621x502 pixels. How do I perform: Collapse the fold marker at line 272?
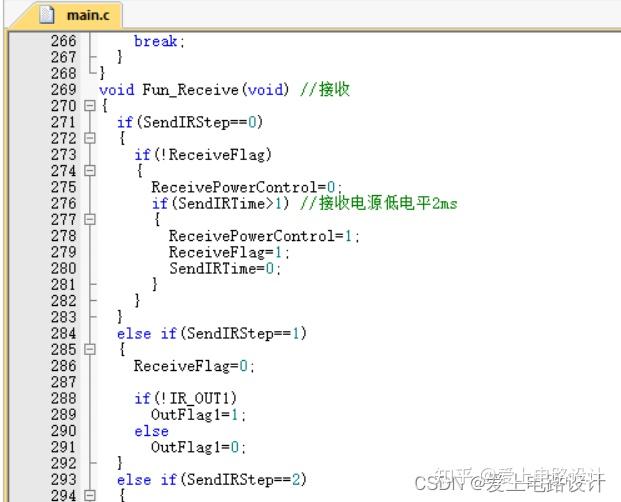[x=90, y=138]
